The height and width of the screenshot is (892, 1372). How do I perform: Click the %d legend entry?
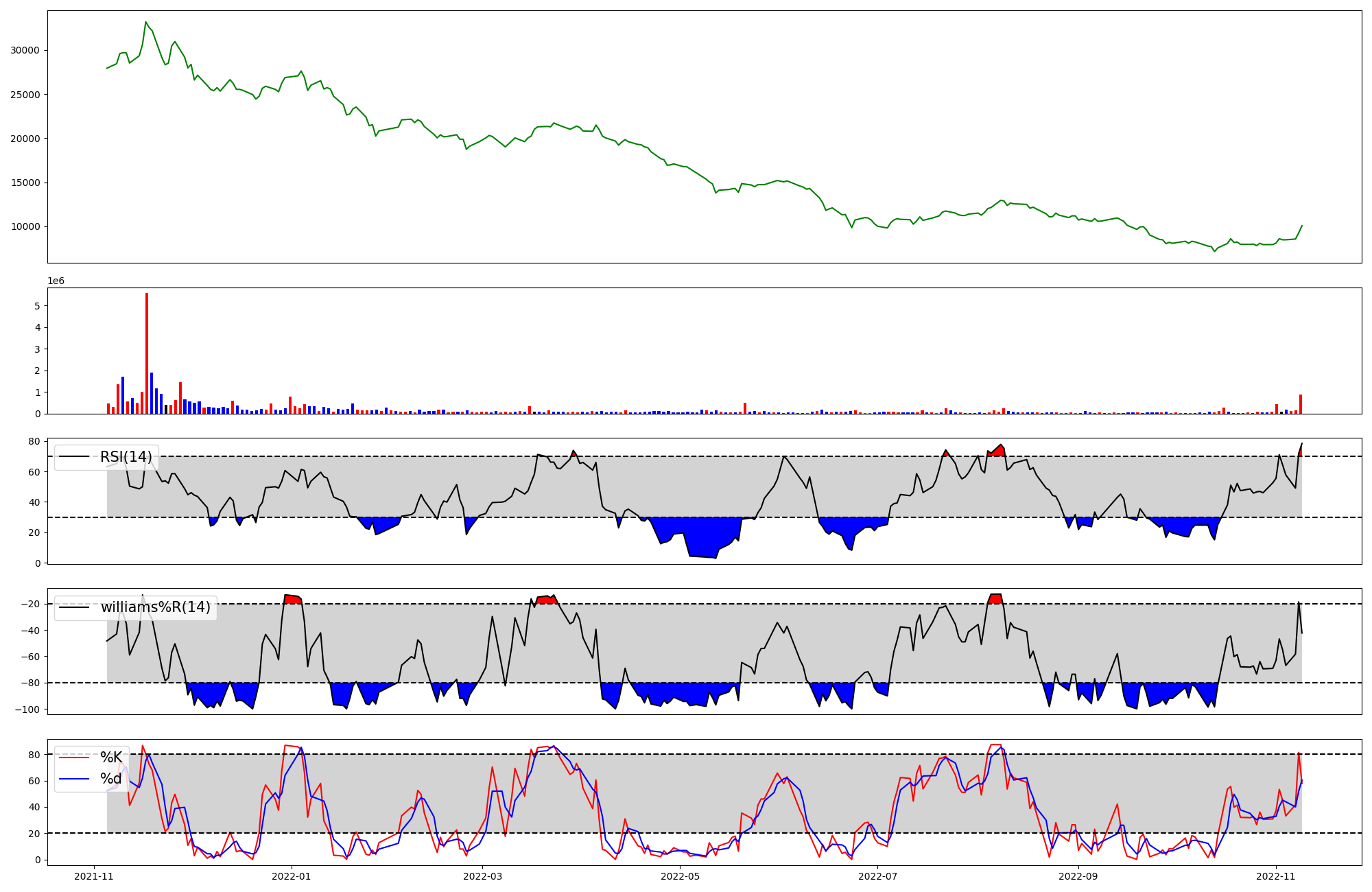[x=111, y=779]
